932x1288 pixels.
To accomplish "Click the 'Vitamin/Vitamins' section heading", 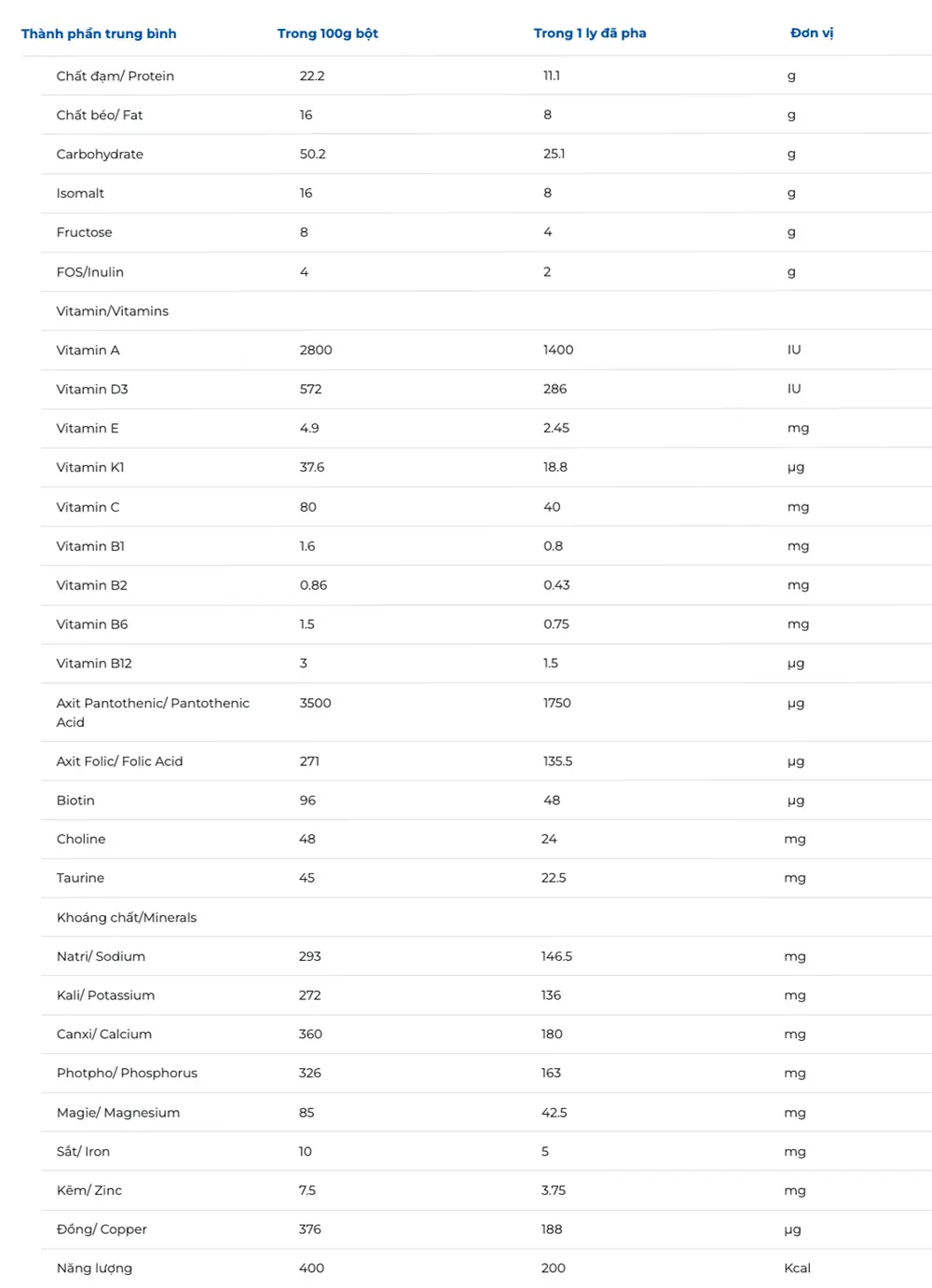I will 112,311.
